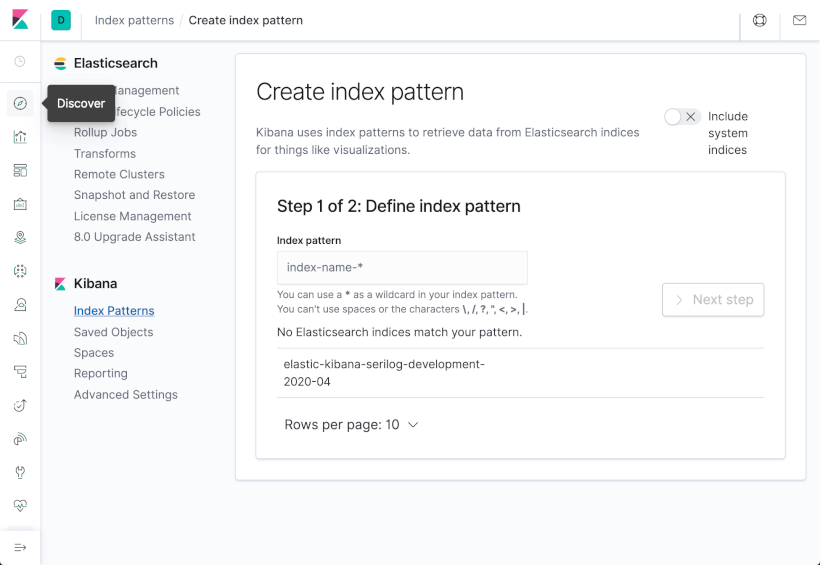Screen dimensions: 820x565
Task: Focus the Index pattern input field
Action: [x=402, y=268]
